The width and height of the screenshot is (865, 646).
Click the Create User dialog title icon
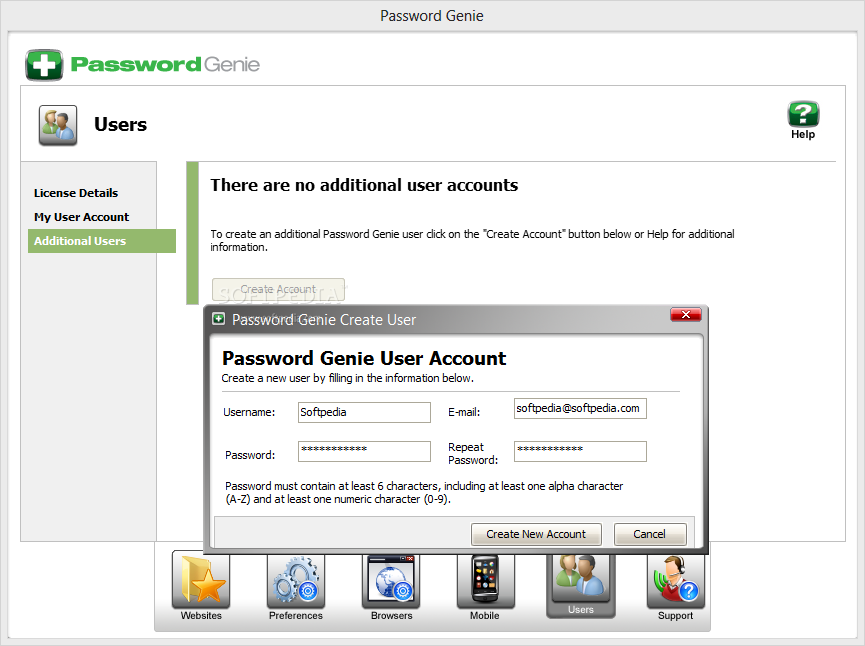[219, 319]
